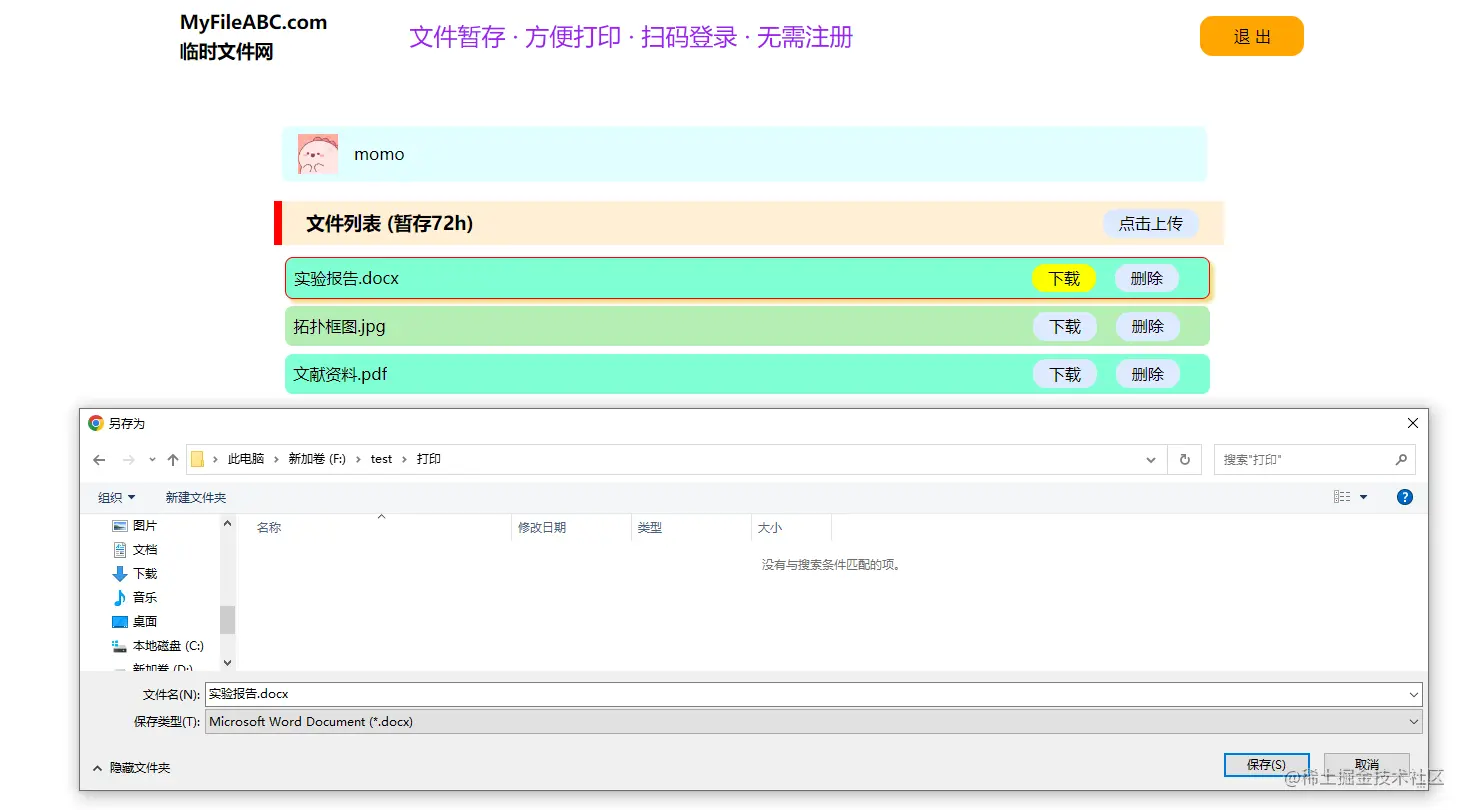Image resolution: width=1467 pixels, height=810 pixels.
Task: Click 打印 in the address path
Action: coord(429,459)
